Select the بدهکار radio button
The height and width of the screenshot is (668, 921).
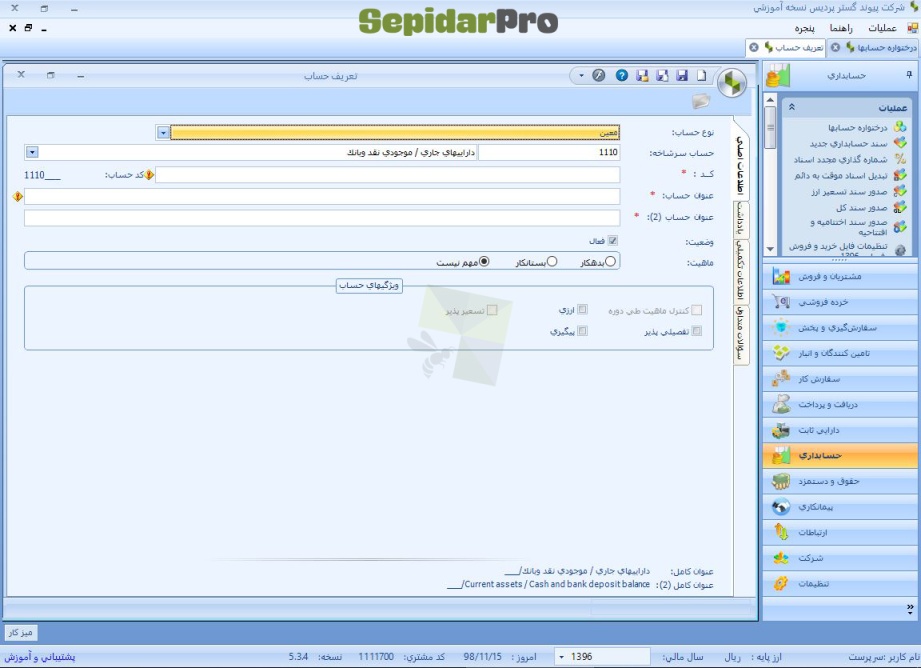pyautogui.click(x=611, y=261)
